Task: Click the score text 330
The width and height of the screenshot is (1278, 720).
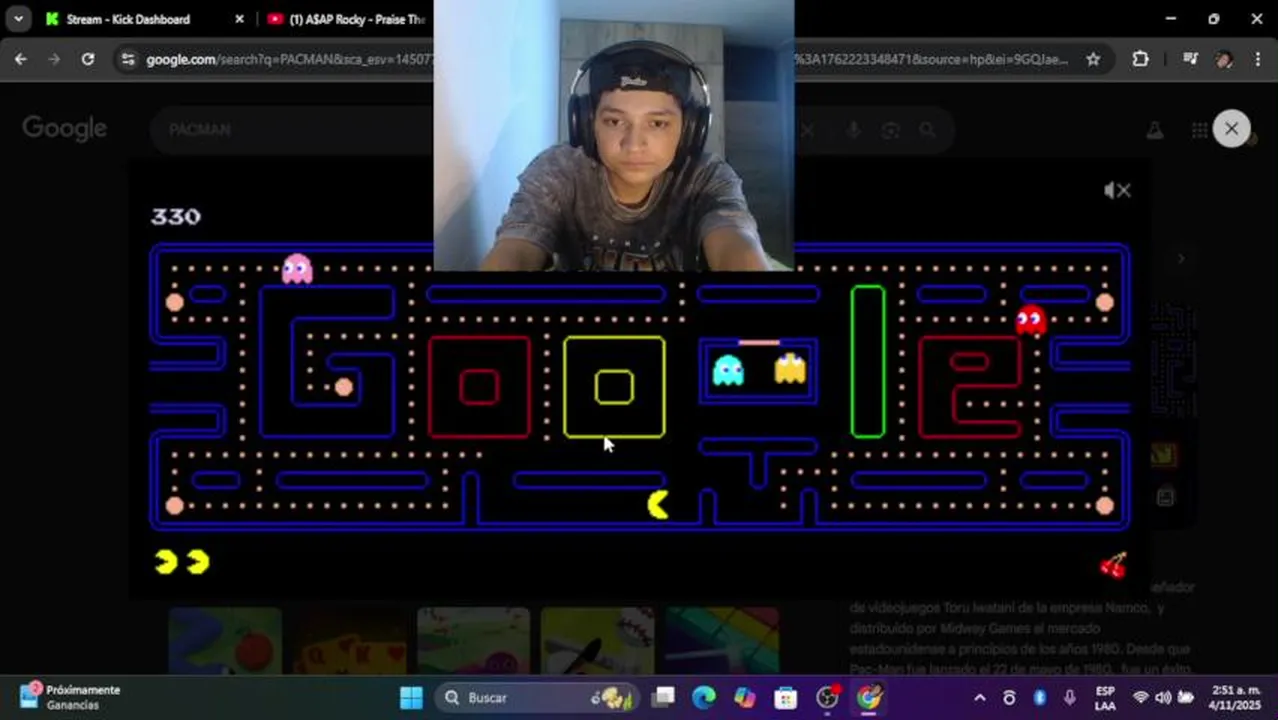Action: 176,216
